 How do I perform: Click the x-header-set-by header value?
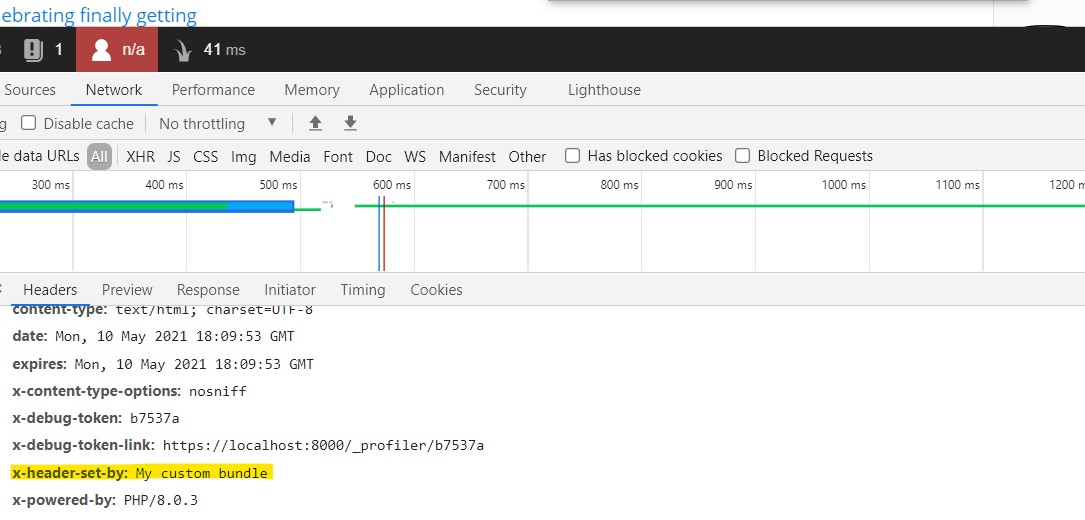point(201,474)
